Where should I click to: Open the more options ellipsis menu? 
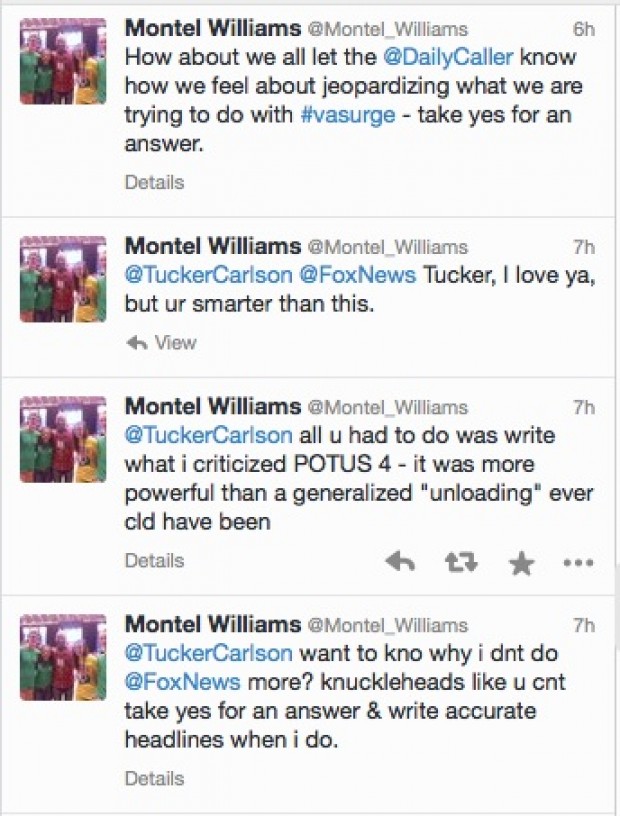point(578,563)
